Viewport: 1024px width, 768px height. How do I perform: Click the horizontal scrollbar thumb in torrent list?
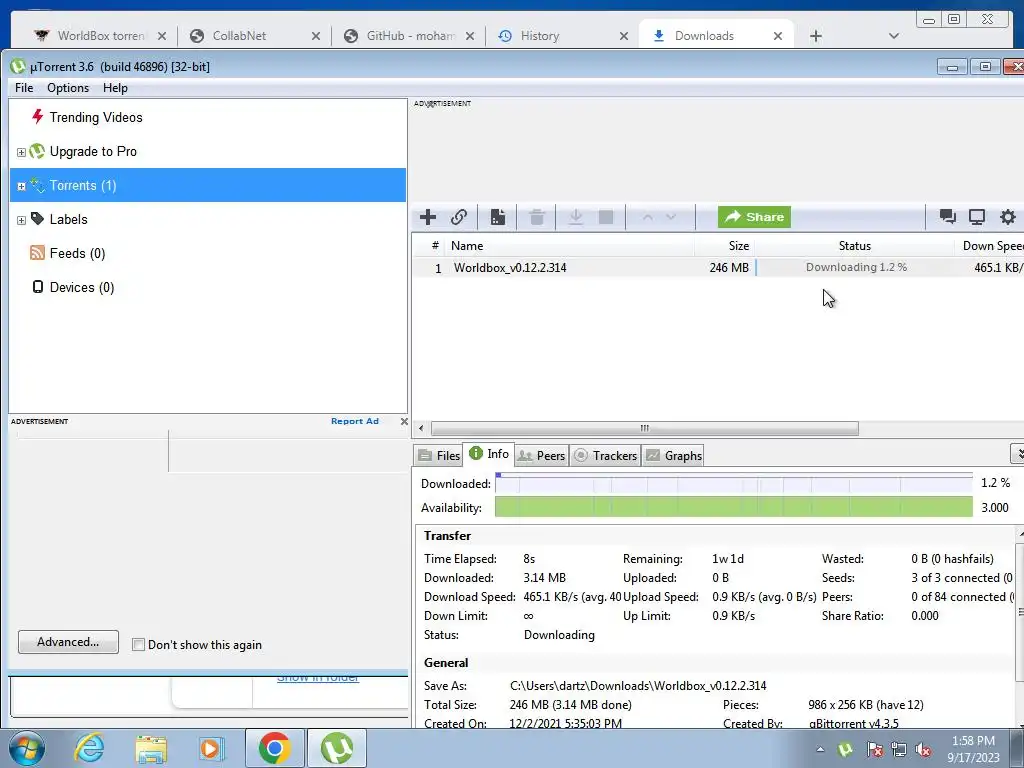[645, 428]
